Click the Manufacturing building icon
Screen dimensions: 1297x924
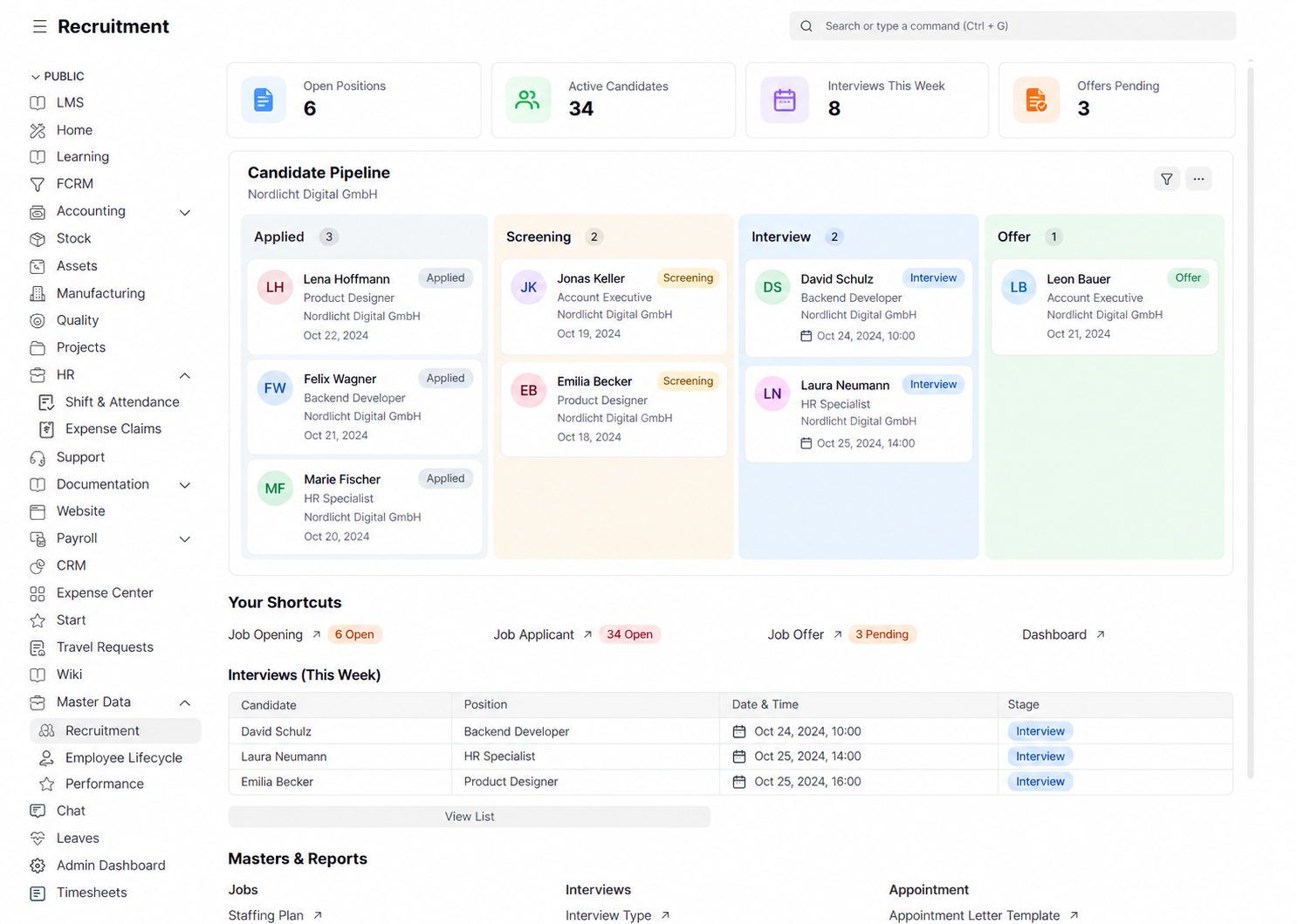[x=38, y=294]
